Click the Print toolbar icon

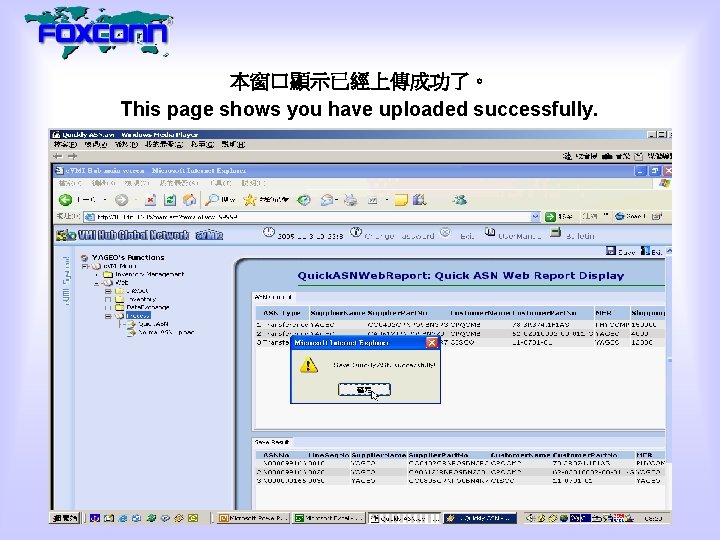pyautogui.click(x=350, y=200)
